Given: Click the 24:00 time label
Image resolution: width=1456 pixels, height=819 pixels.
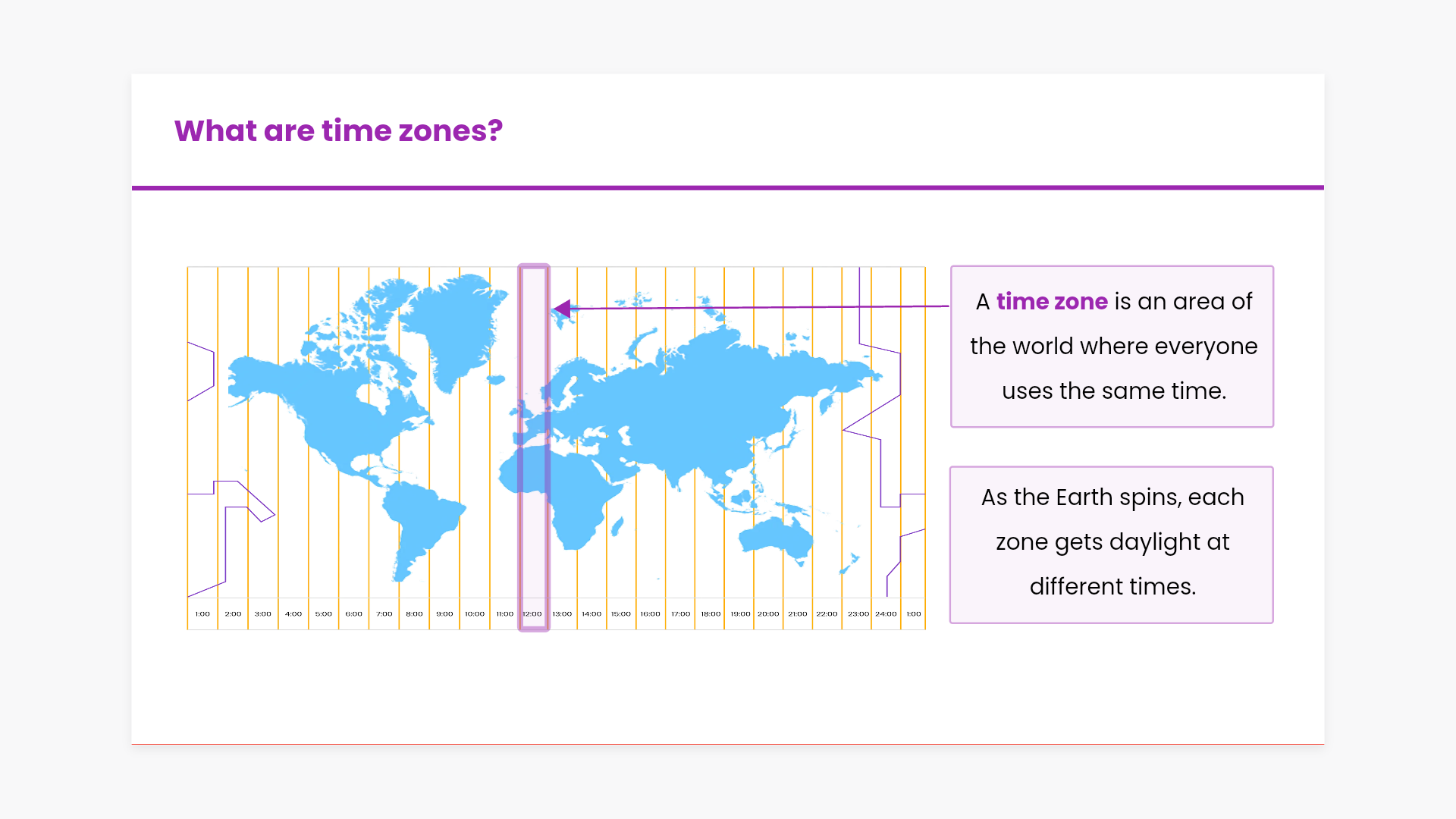Looking at the screenshot, I should [886, 614].
